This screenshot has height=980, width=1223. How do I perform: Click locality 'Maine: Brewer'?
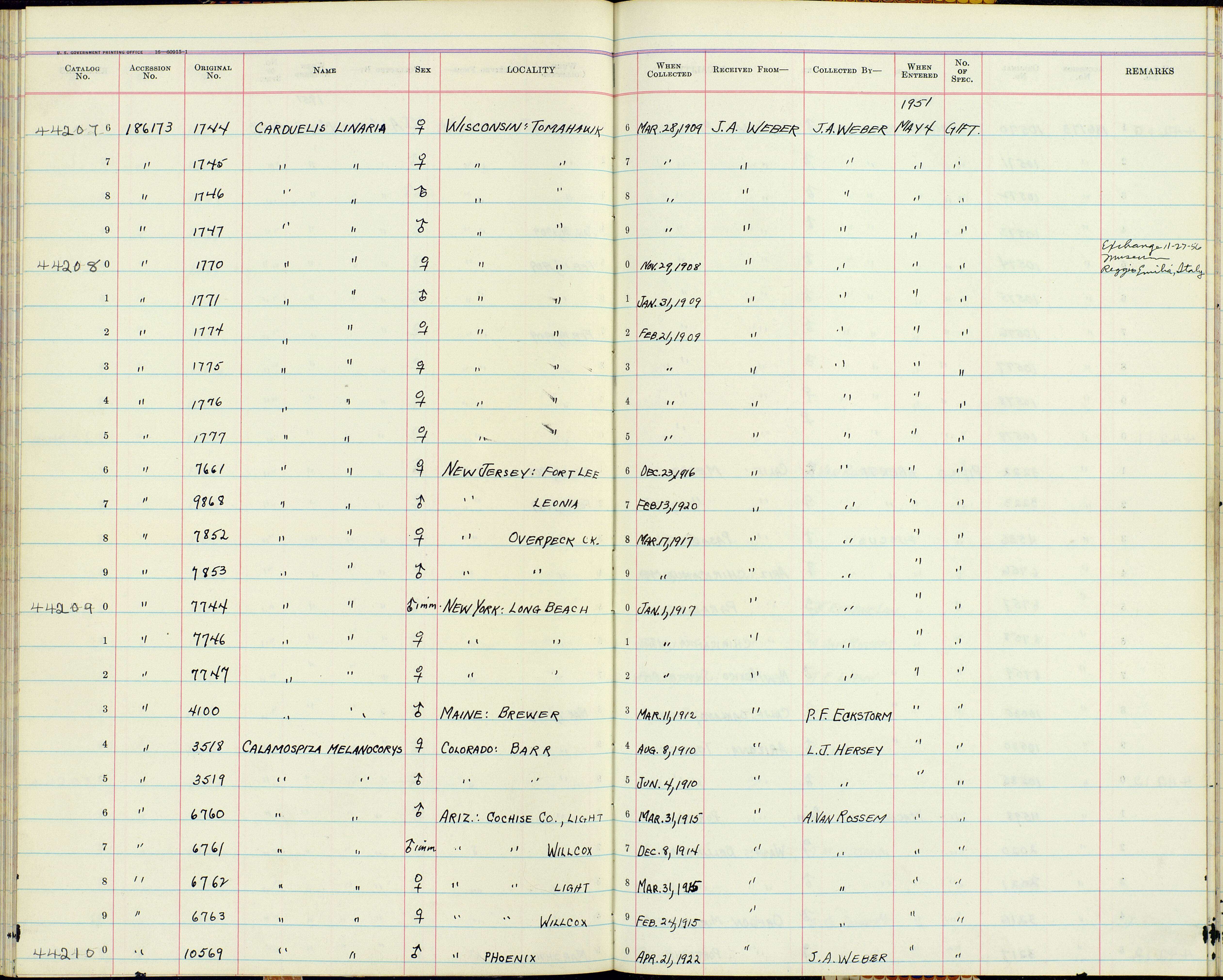pyautogui.click(x=500, y=715)
